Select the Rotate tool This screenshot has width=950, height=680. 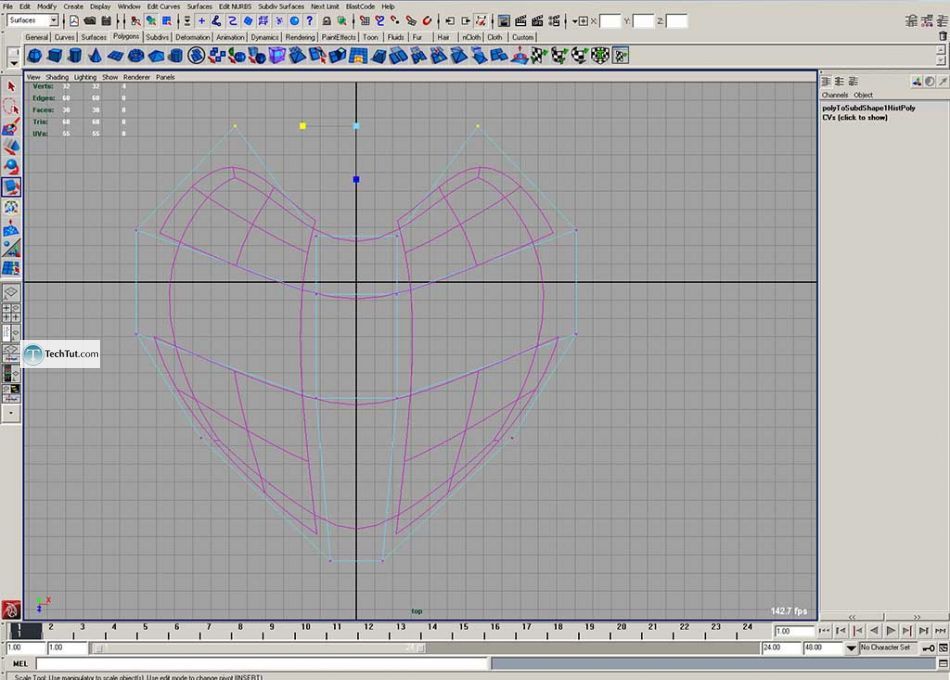point(11,167)
